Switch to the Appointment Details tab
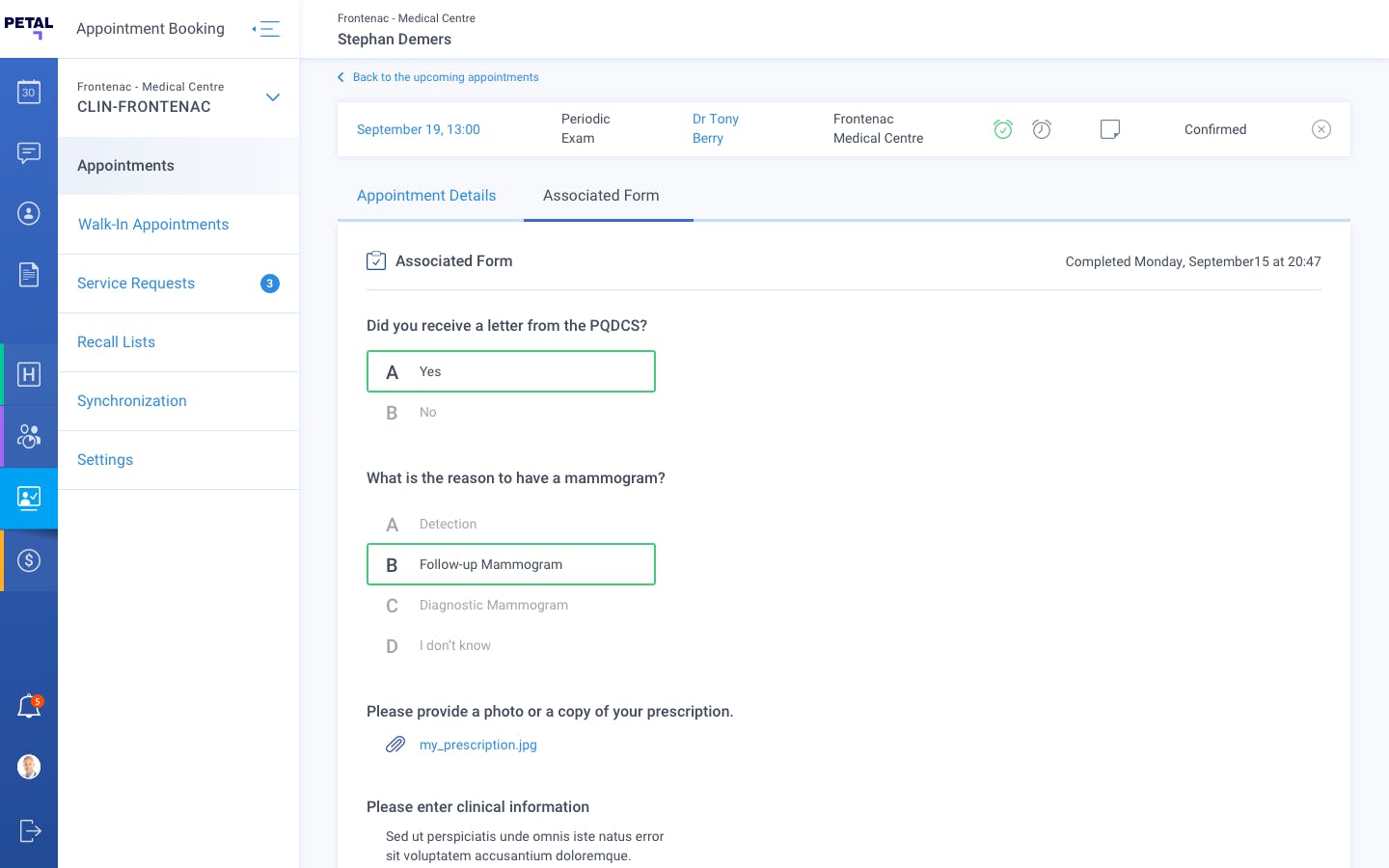The width and height of the screenshot is (1389, 868). coord(426,196)
